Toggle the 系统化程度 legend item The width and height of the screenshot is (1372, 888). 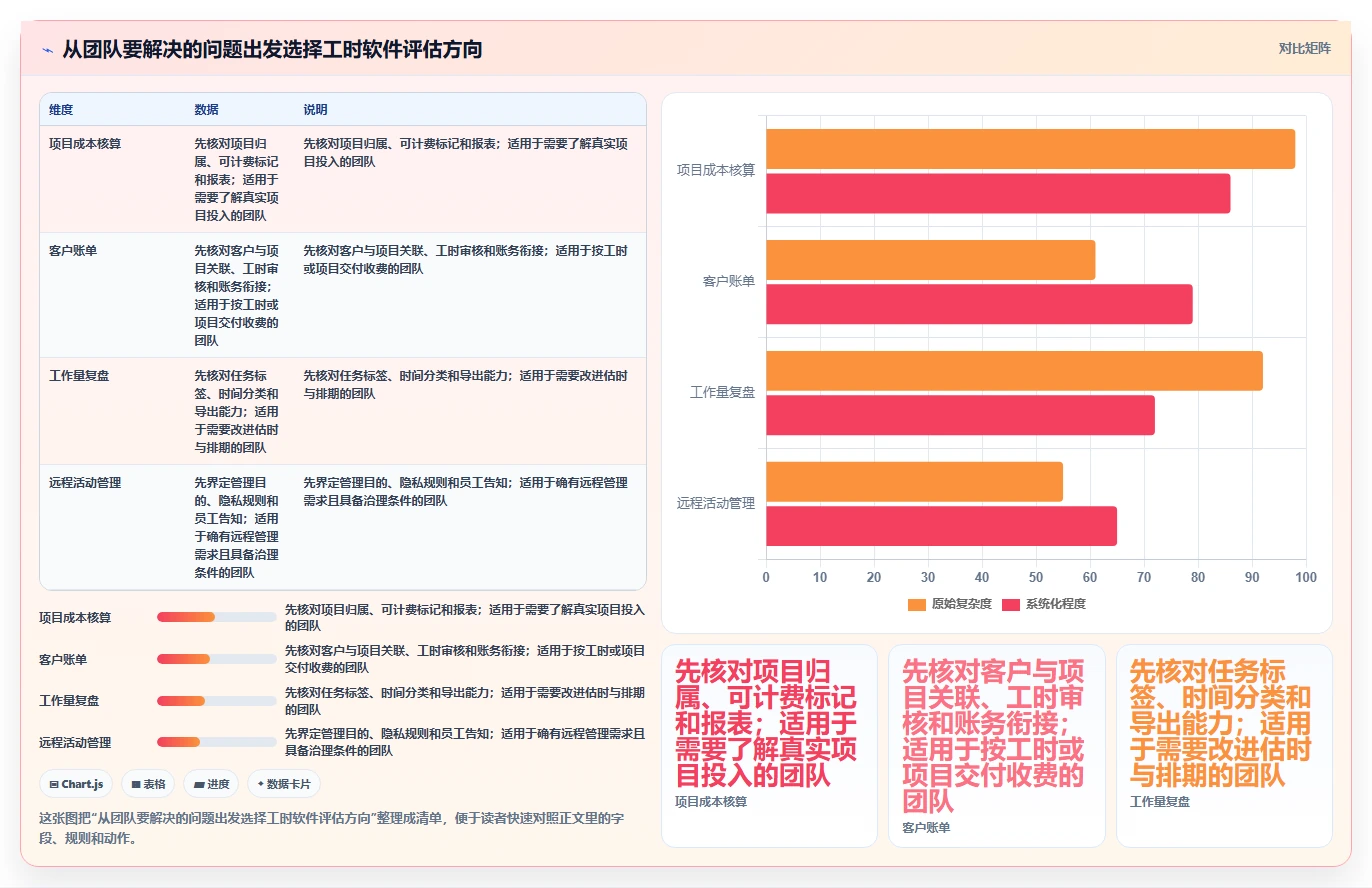pyautogui.click(x=1043, y=604)
